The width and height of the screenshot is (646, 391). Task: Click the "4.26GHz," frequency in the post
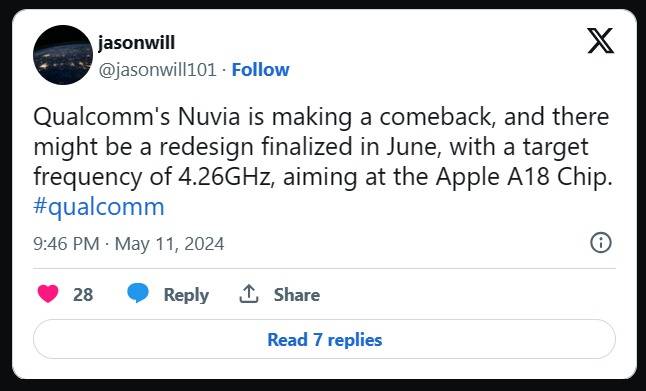pos(227,177)
